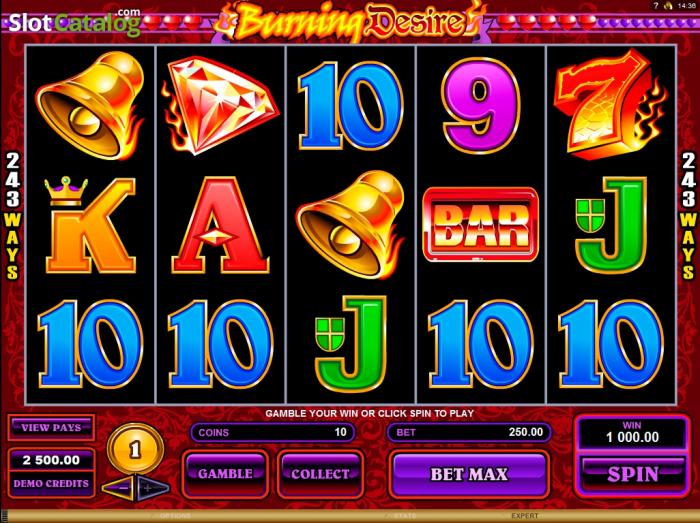The height and width of the screenshot is (523, 700).
Task: Click the gold coin value 1 token
Action: pos(135,449)
